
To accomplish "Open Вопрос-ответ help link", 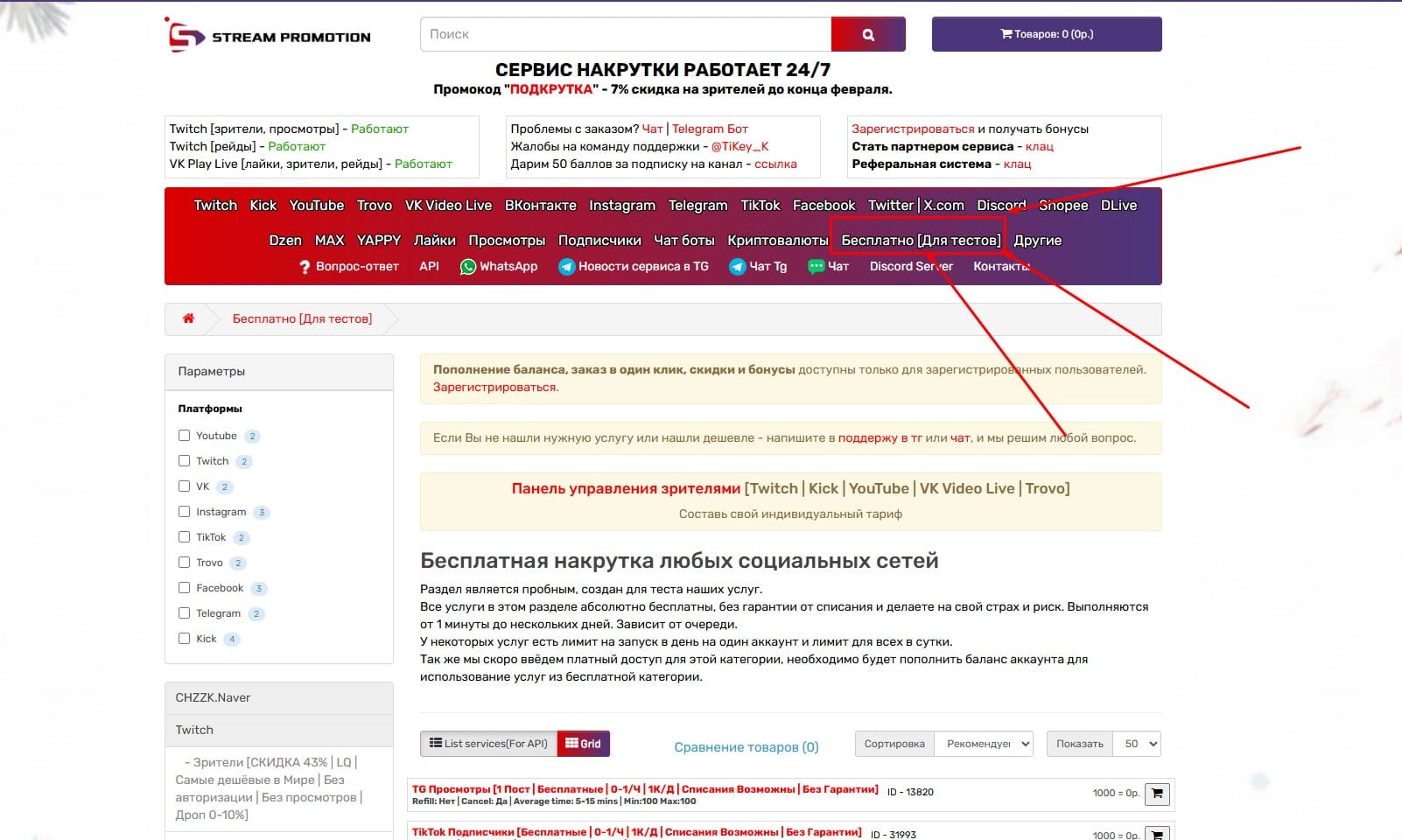I will point(348,266).
